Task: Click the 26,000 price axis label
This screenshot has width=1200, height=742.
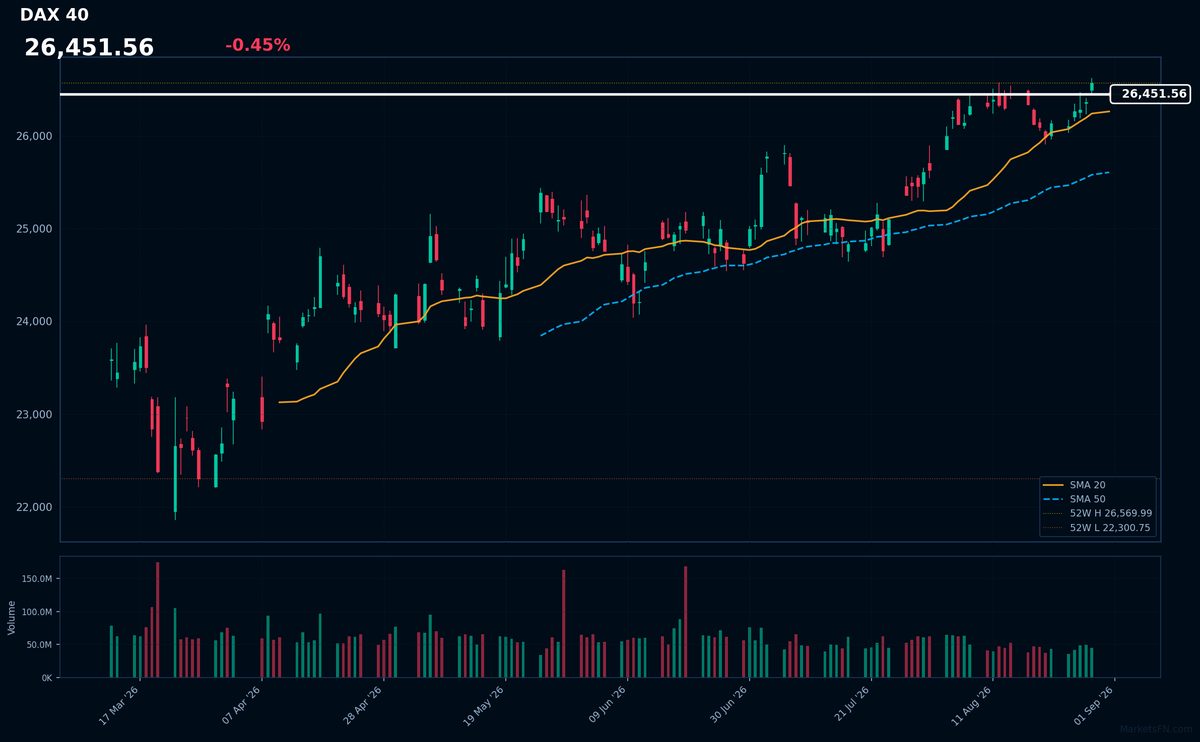Action: [35, 136]
